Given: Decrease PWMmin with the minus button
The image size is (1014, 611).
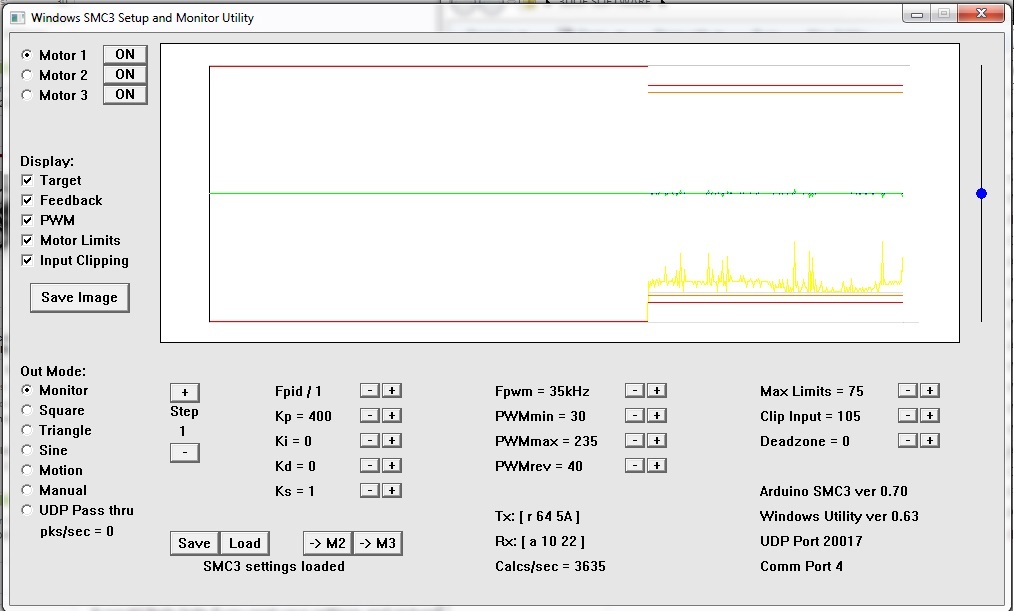Looking at the screenshot, I should tap(635, 416).
